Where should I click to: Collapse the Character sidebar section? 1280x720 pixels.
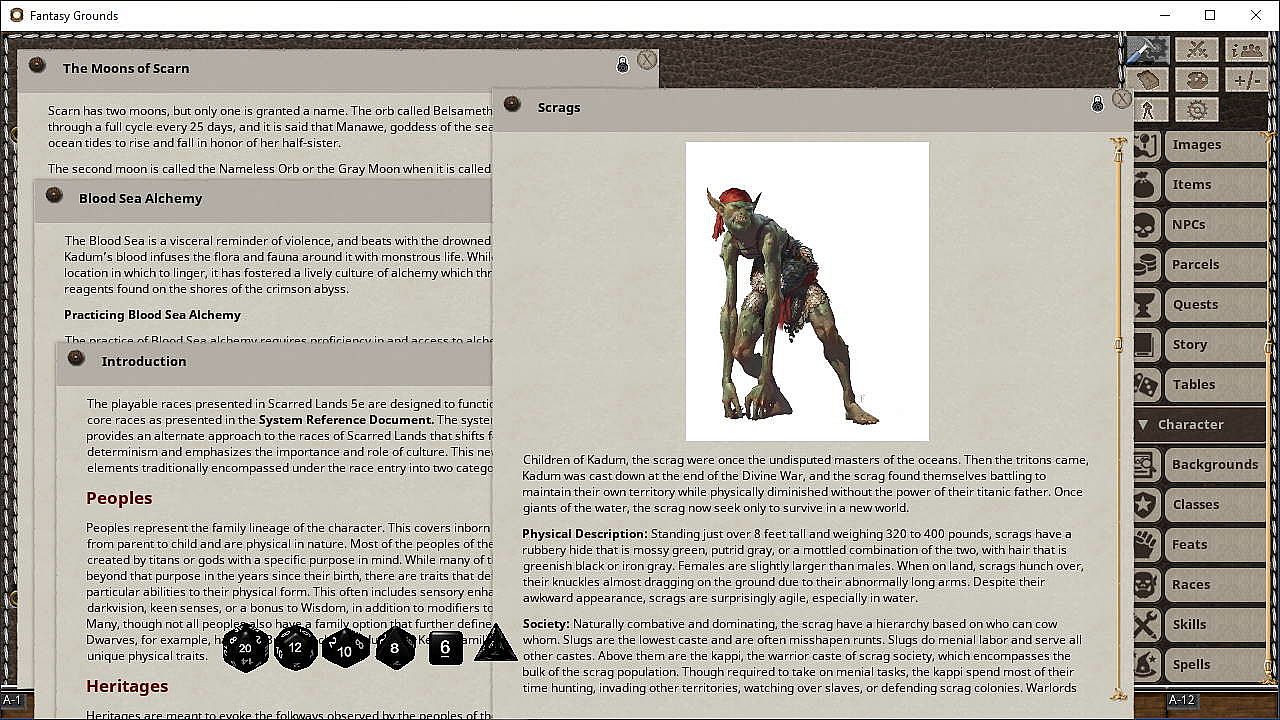click(x=1199, y=425)
